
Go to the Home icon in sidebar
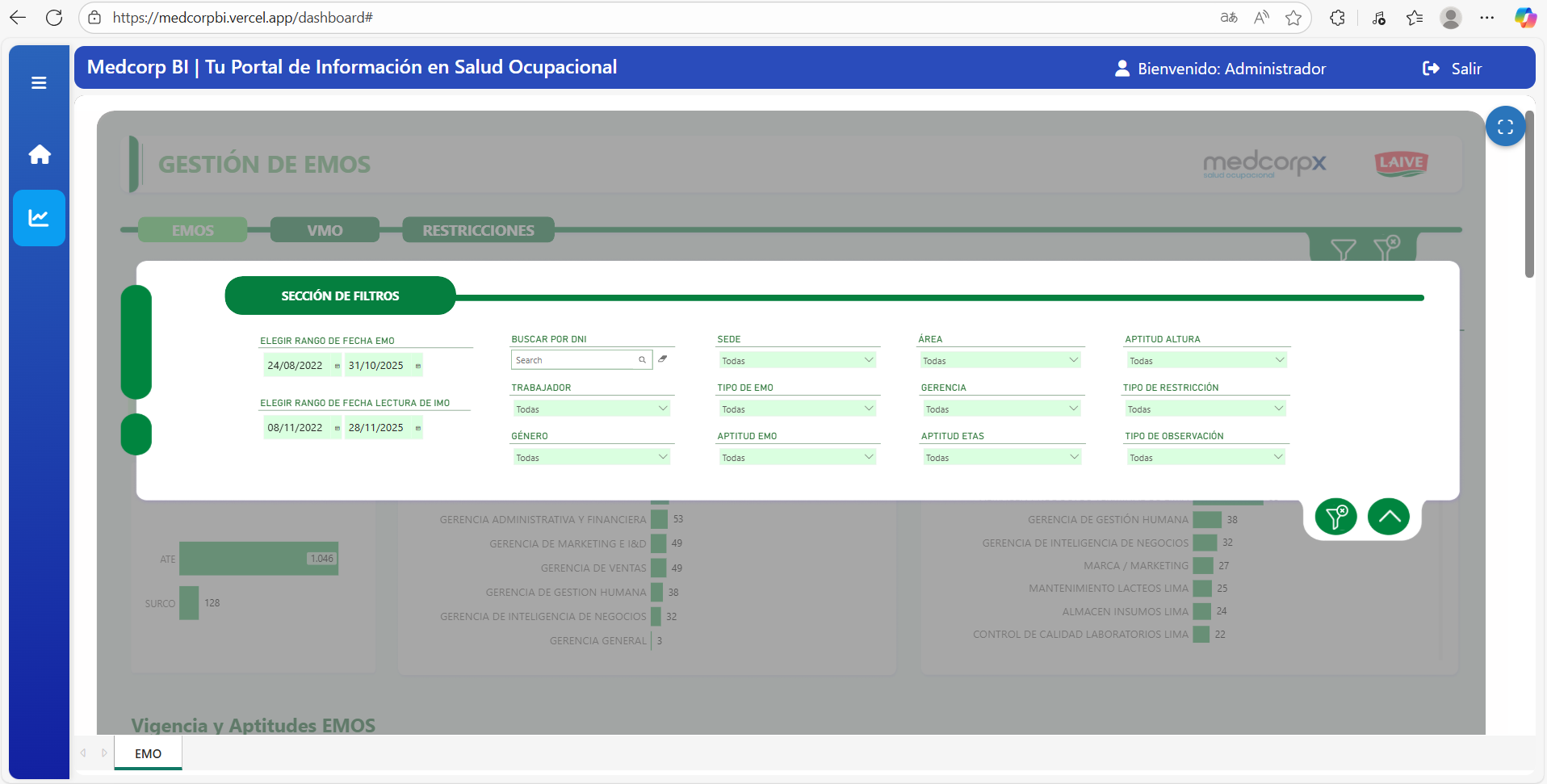click(x=40, y=154)
